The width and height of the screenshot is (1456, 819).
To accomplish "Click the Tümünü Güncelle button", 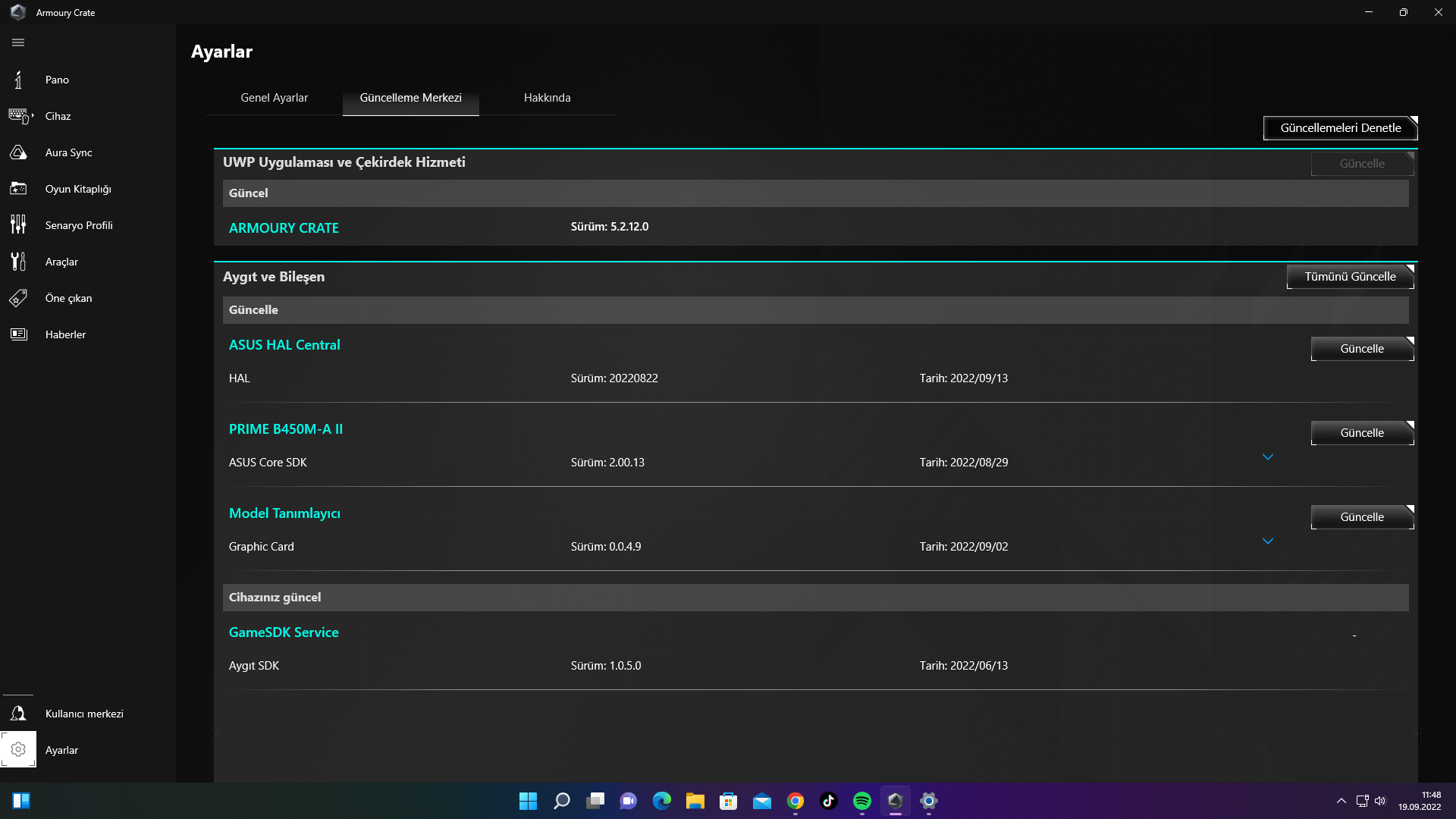I will point(1350,277).
